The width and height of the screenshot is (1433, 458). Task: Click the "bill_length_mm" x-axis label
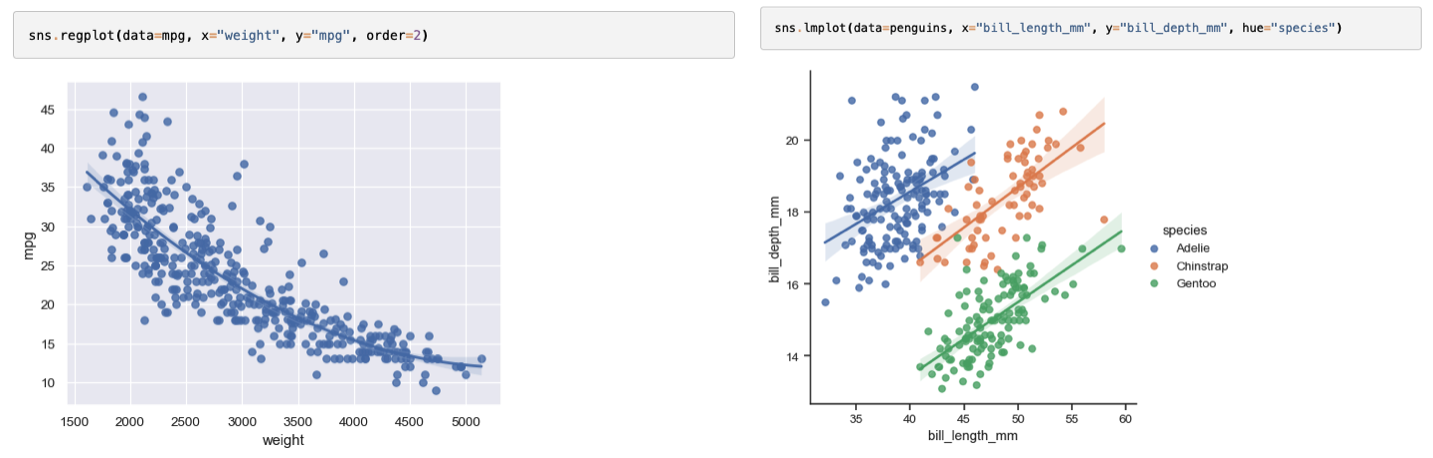972,435
